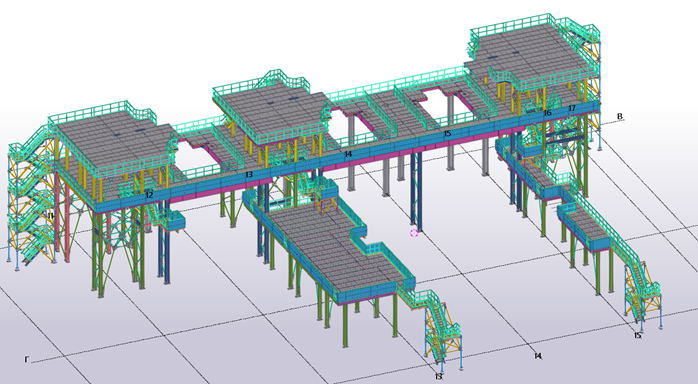Image resolution: width=698 pixels, height=384 pixels.
Task: Select grid label 14 at bottom
Action: [538, 356]
